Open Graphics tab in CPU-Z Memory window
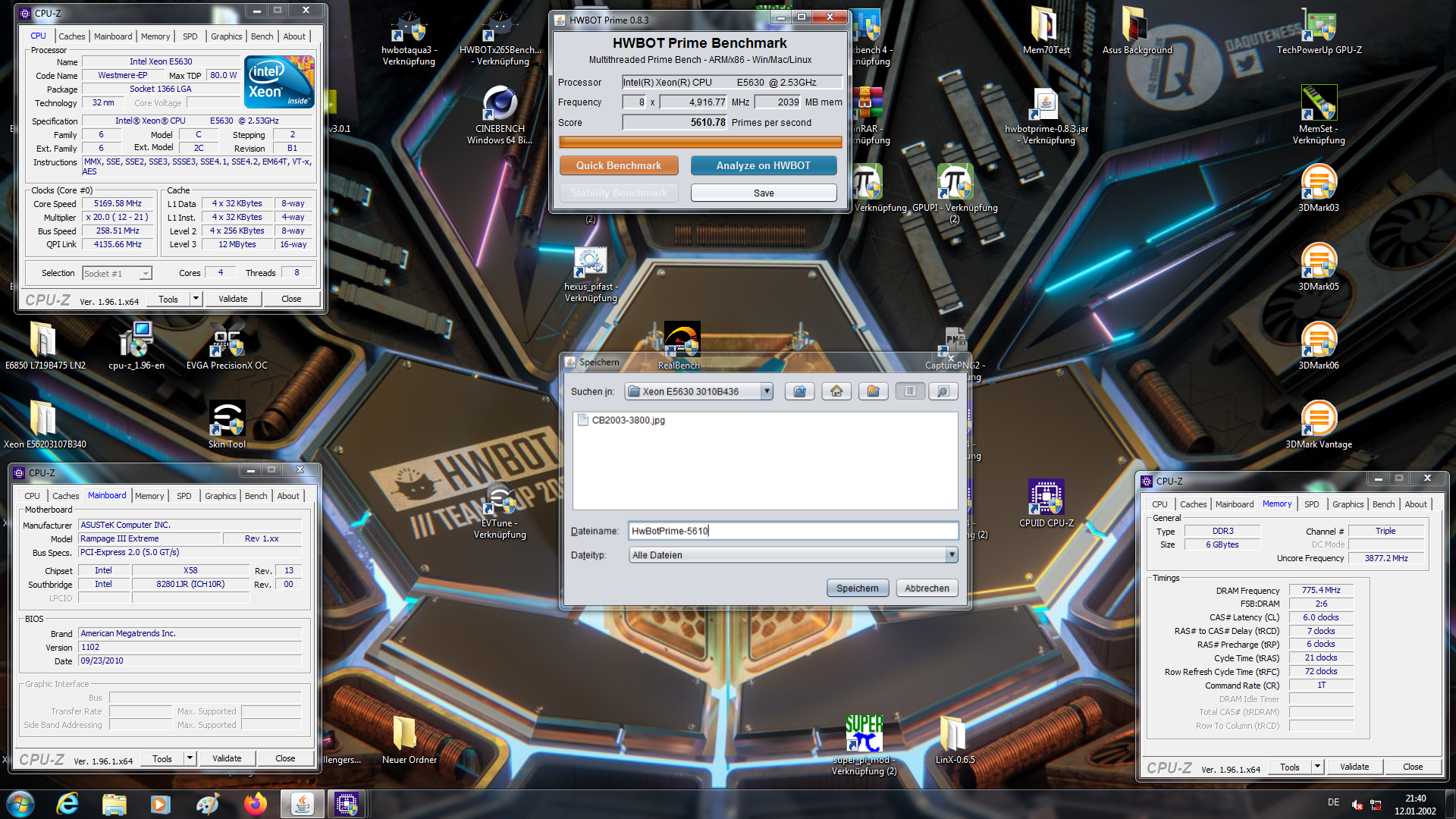Image resolution: width=1456 pixels, height=819 pixels. point(1348,504)
